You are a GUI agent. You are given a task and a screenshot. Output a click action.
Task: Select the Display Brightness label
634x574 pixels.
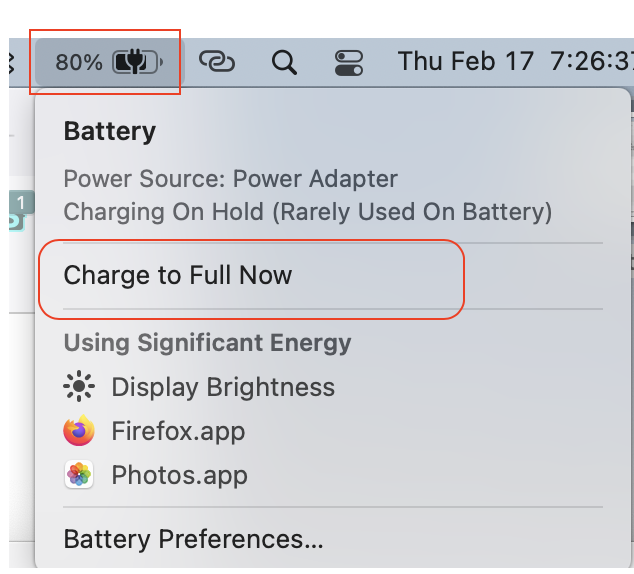(x=222, y=387)
